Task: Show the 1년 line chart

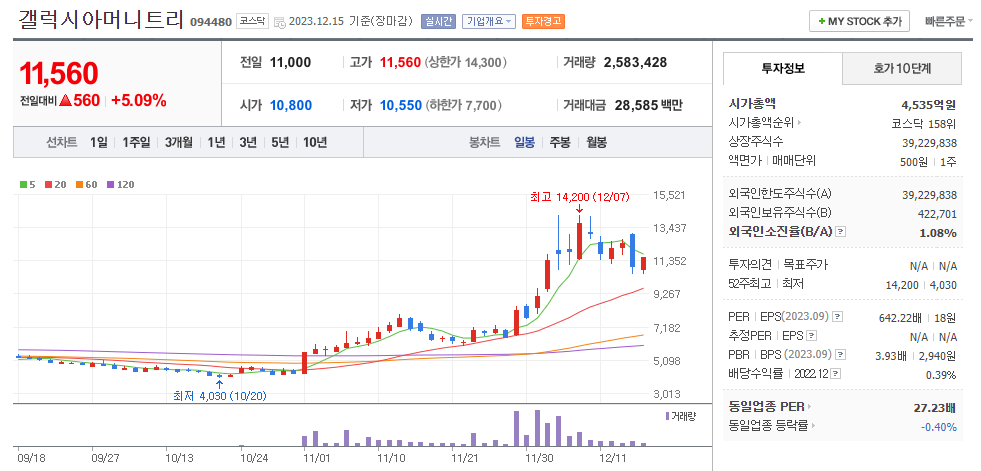Action: click(216, 142)
